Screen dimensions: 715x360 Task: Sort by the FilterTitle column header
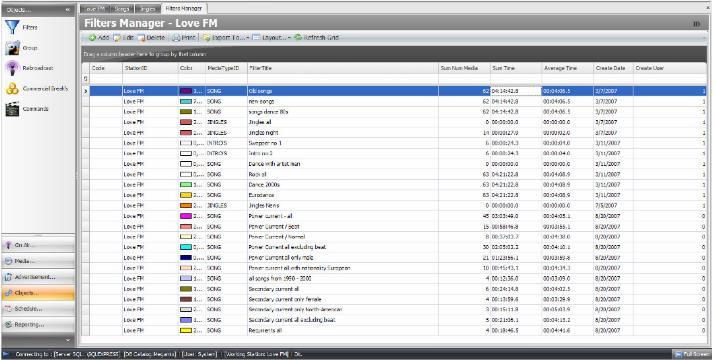[343, 68]
